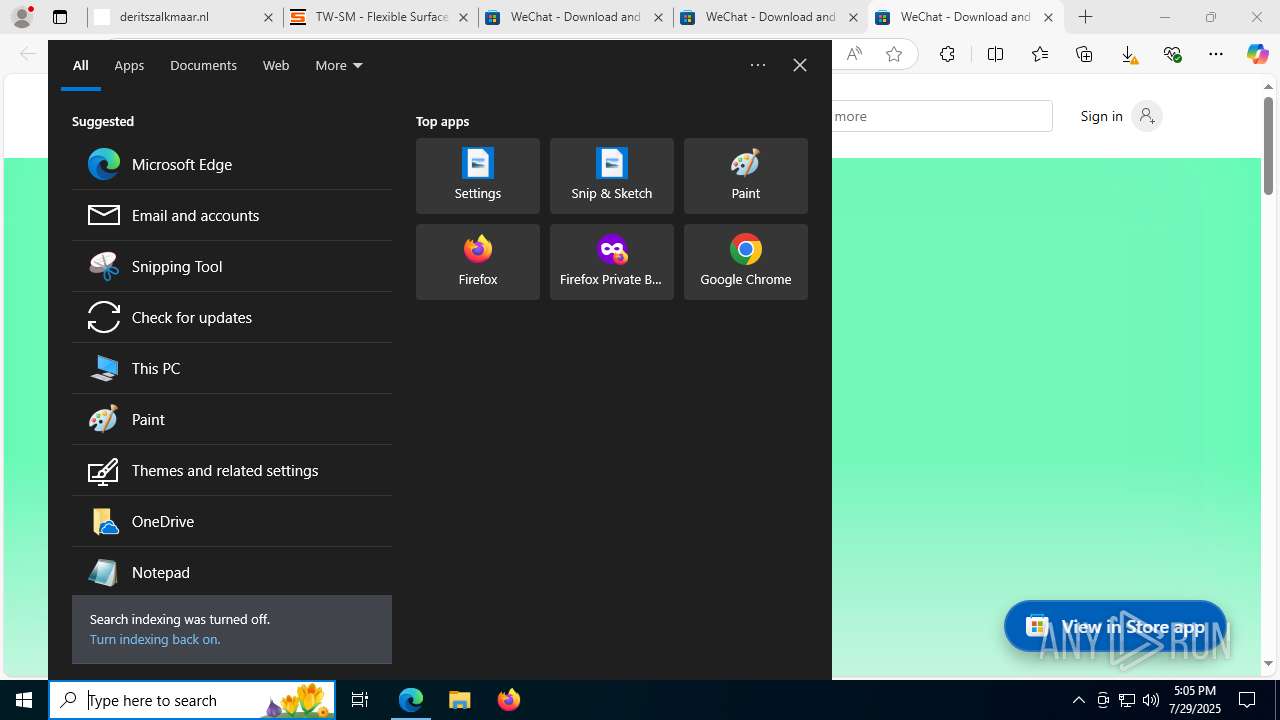Add this page to favorites

pos(894,54)
